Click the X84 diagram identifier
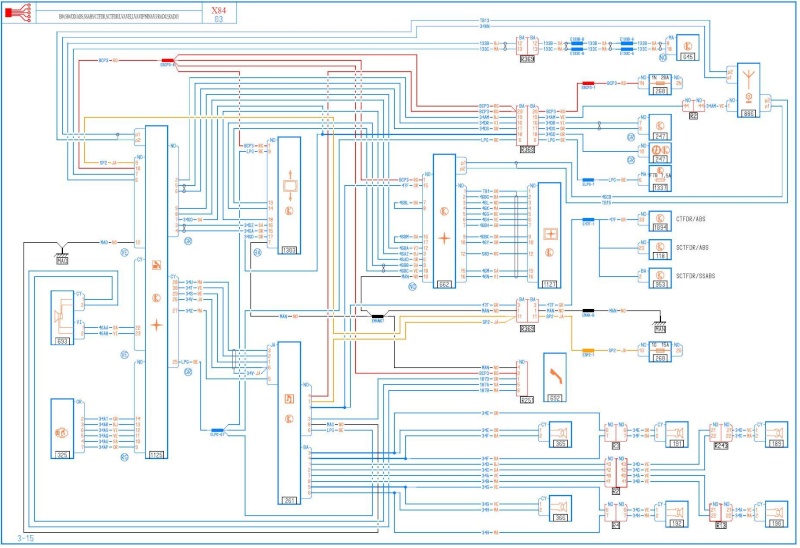This screenshot has width=800, height=548. 219,10
